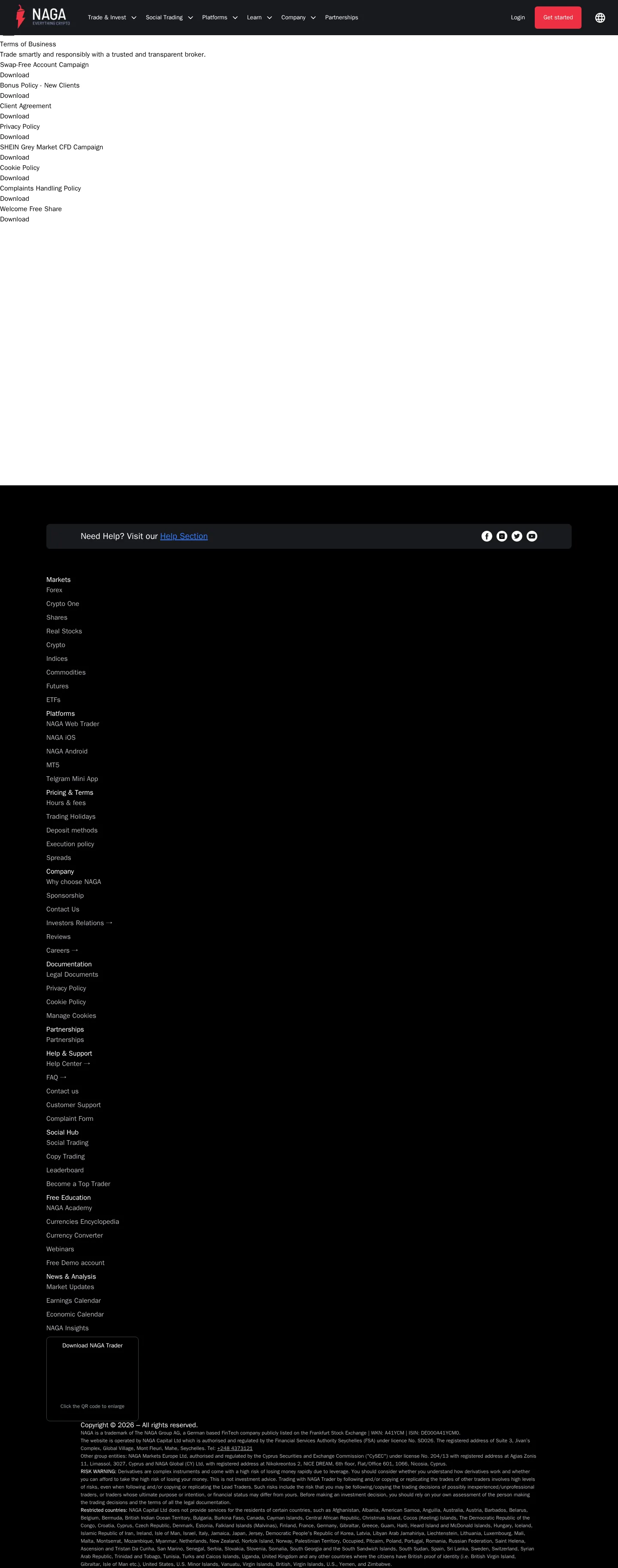Open the Company dropdown in the navbar
The height and width of the screenshot is (1568, 618).
coord(298,18)
